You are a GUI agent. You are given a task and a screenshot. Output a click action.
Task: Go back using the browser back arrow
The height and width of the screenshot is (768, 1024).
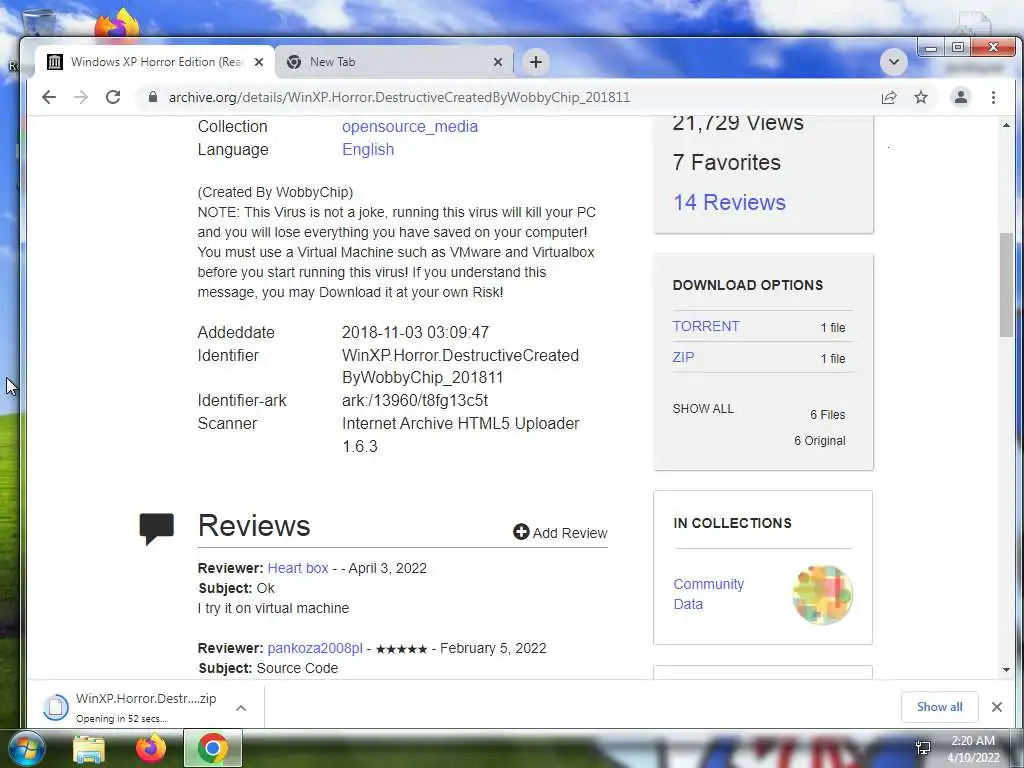[49, 97]
